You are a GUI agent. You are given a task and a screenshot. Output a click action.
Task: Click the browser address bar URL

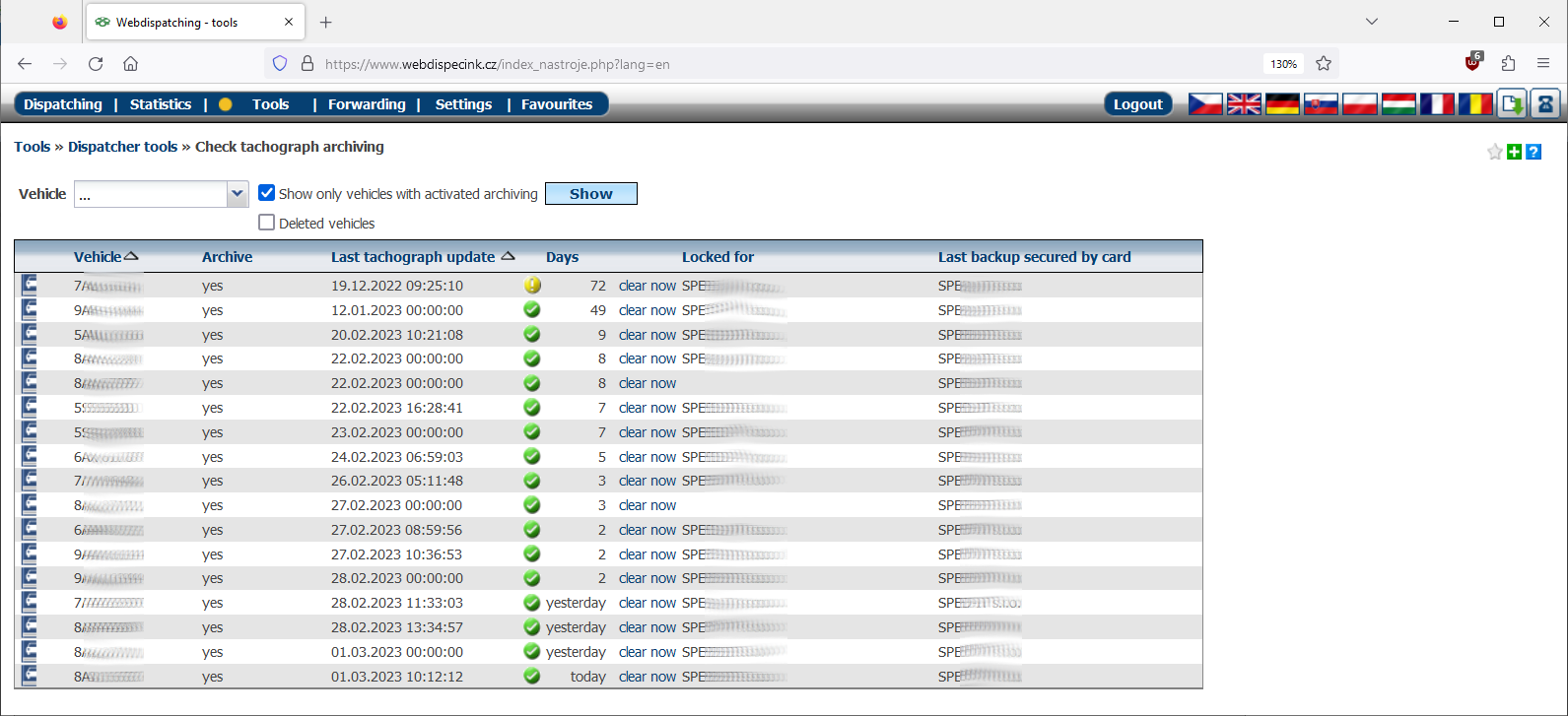click(x=497, y=64)
